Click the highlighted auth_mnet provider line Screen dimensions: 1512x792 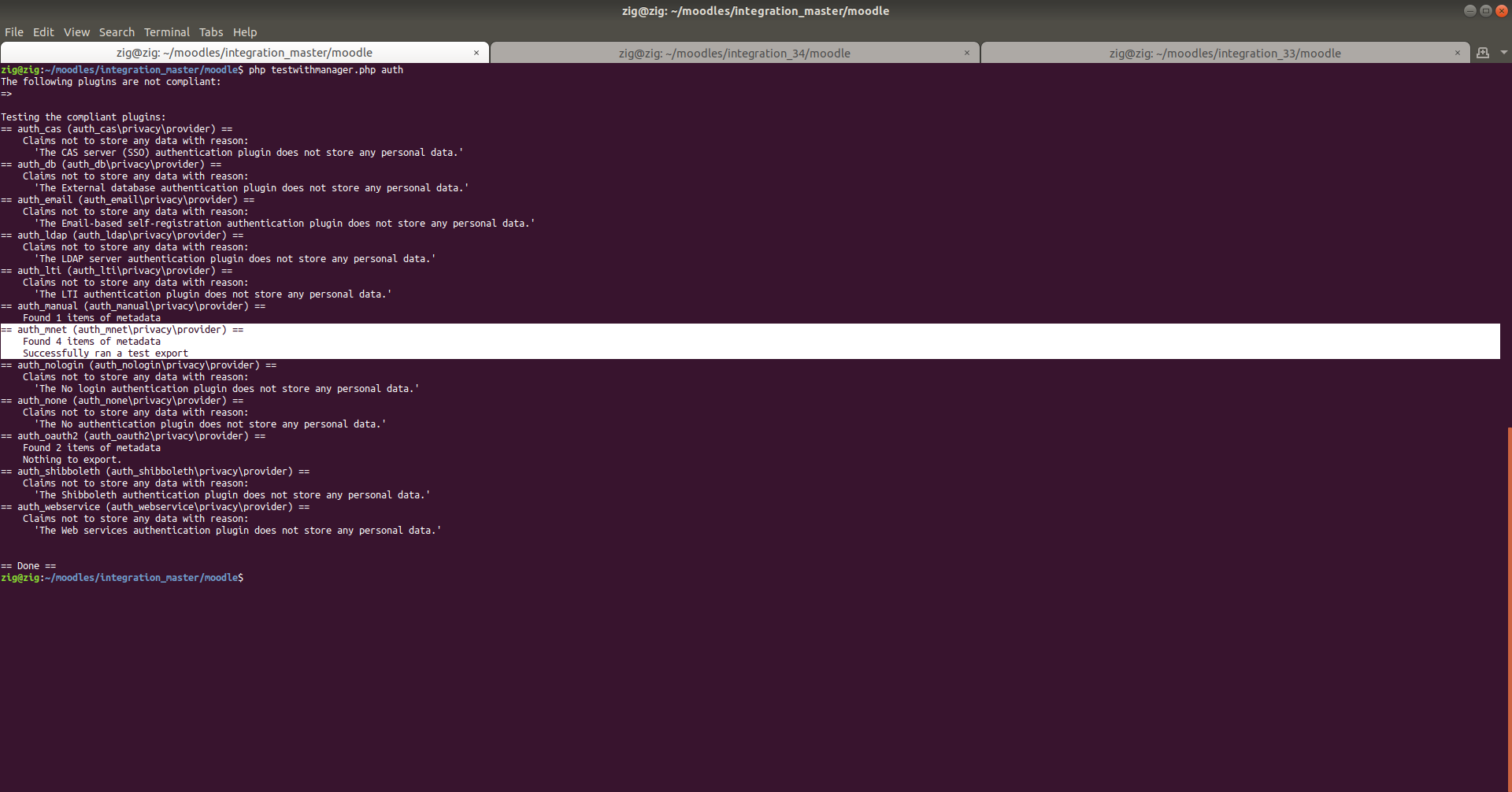122,330
